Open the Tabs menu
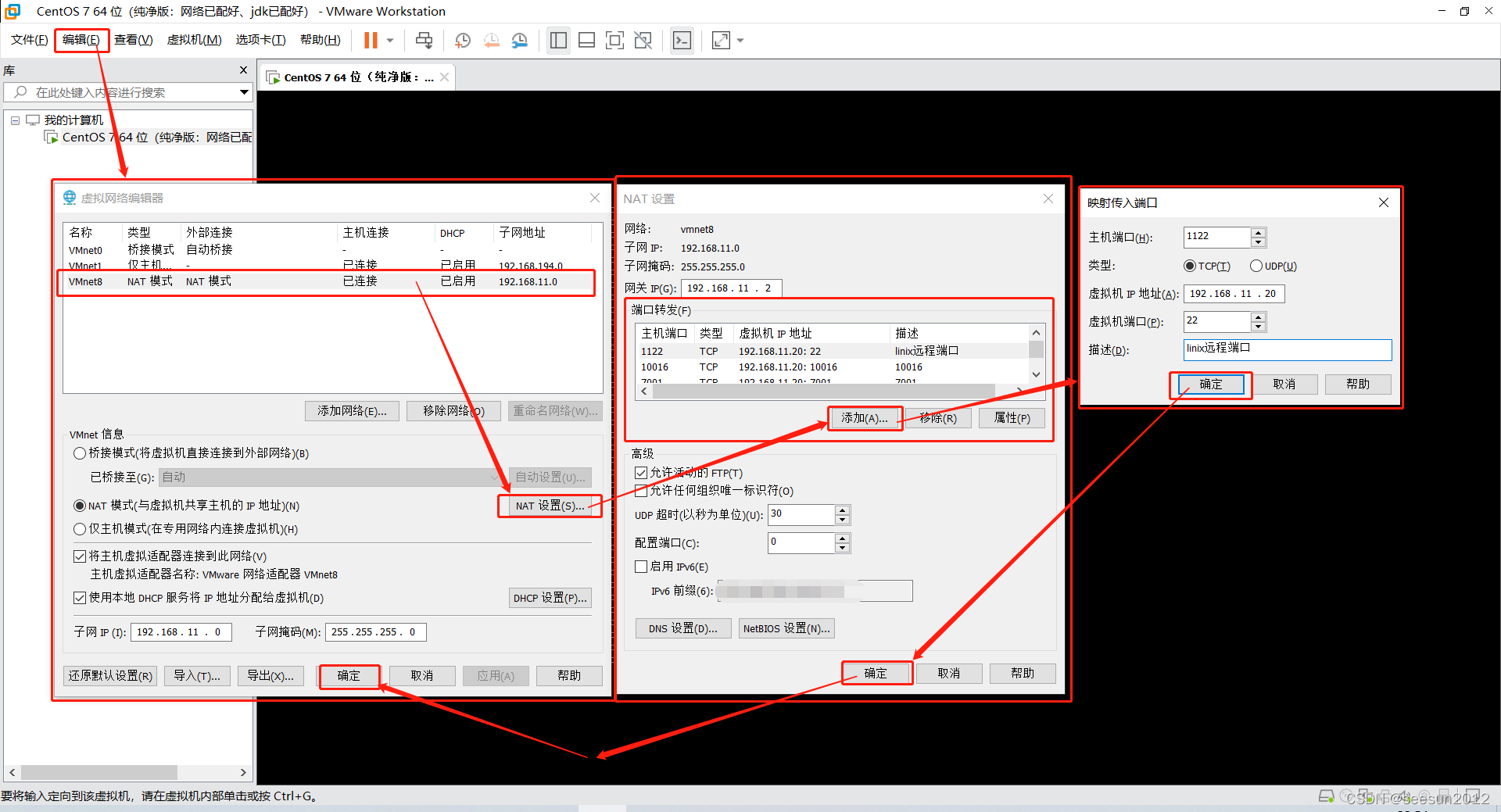 [260, 40]
